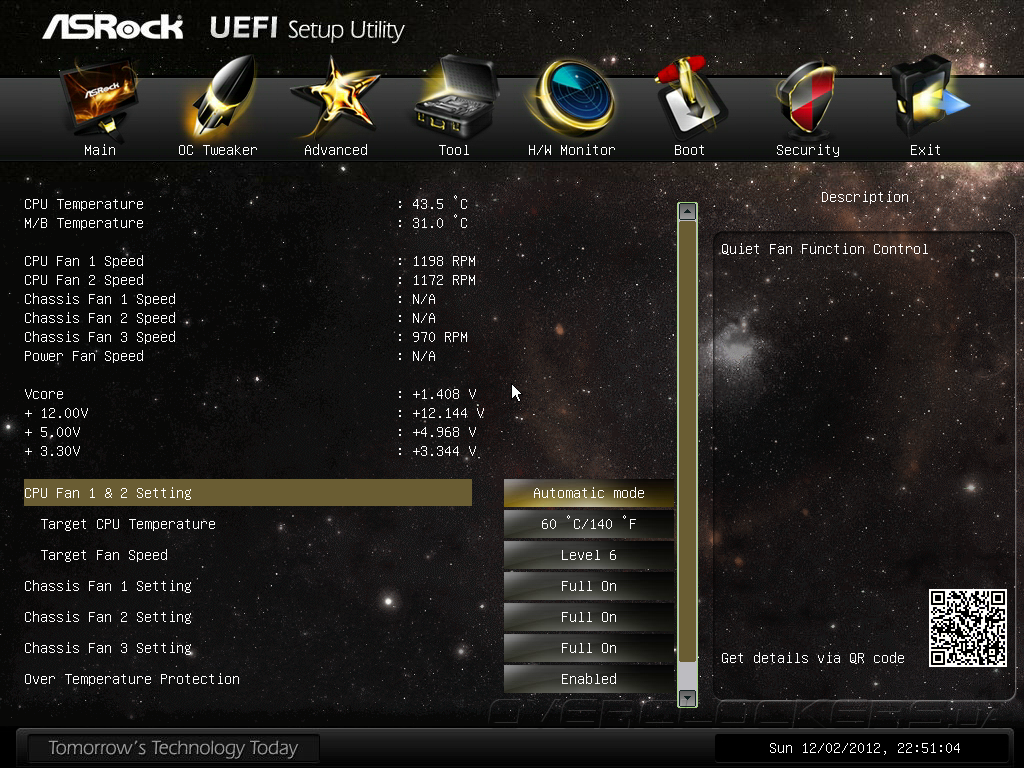Viewport: 1024px width, 768px height.
Task: Select CPU Fan 1 & 2 Setting row
Action: [248, 493]
